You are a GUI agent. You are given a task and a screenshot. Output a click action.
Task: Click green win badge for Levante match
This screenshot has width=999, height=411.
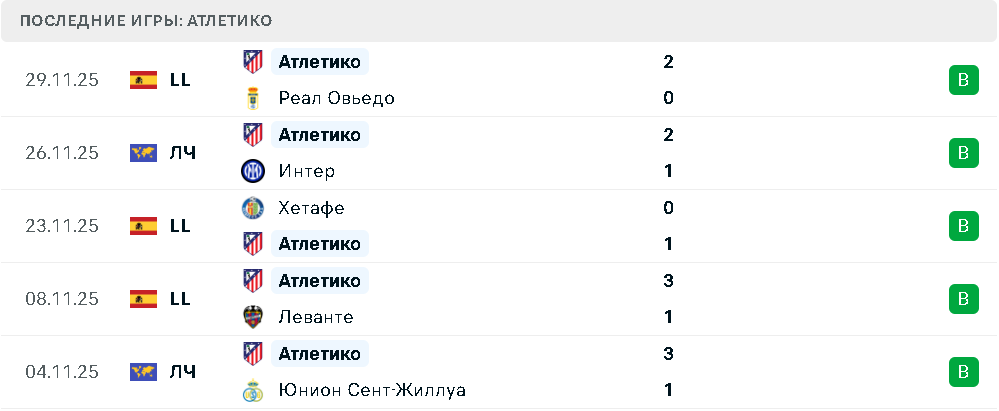[963, 299]
